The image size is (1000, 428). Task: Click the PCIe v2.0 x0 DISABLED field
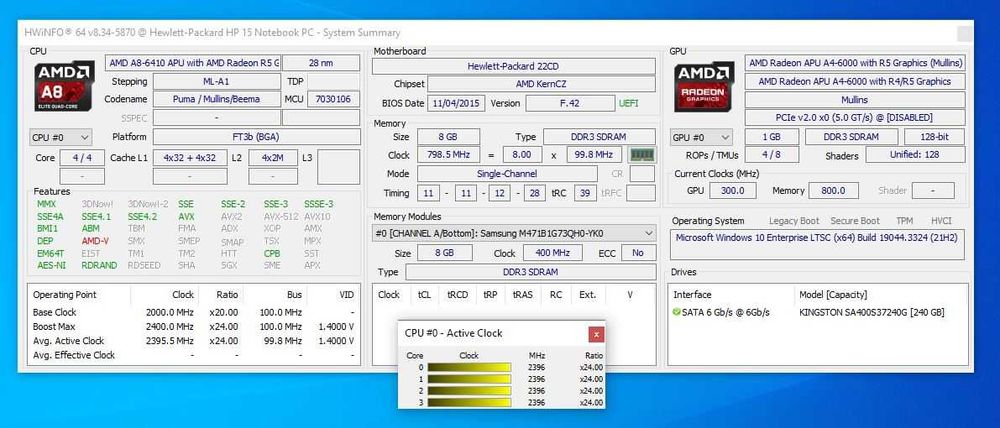pos(855,118)
